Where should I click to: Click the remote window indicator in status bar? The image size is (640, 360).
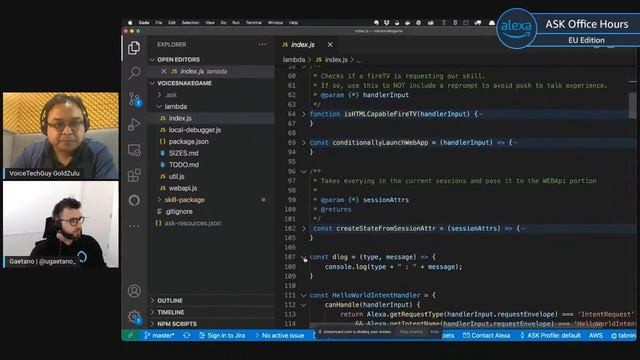pos(131,336)
